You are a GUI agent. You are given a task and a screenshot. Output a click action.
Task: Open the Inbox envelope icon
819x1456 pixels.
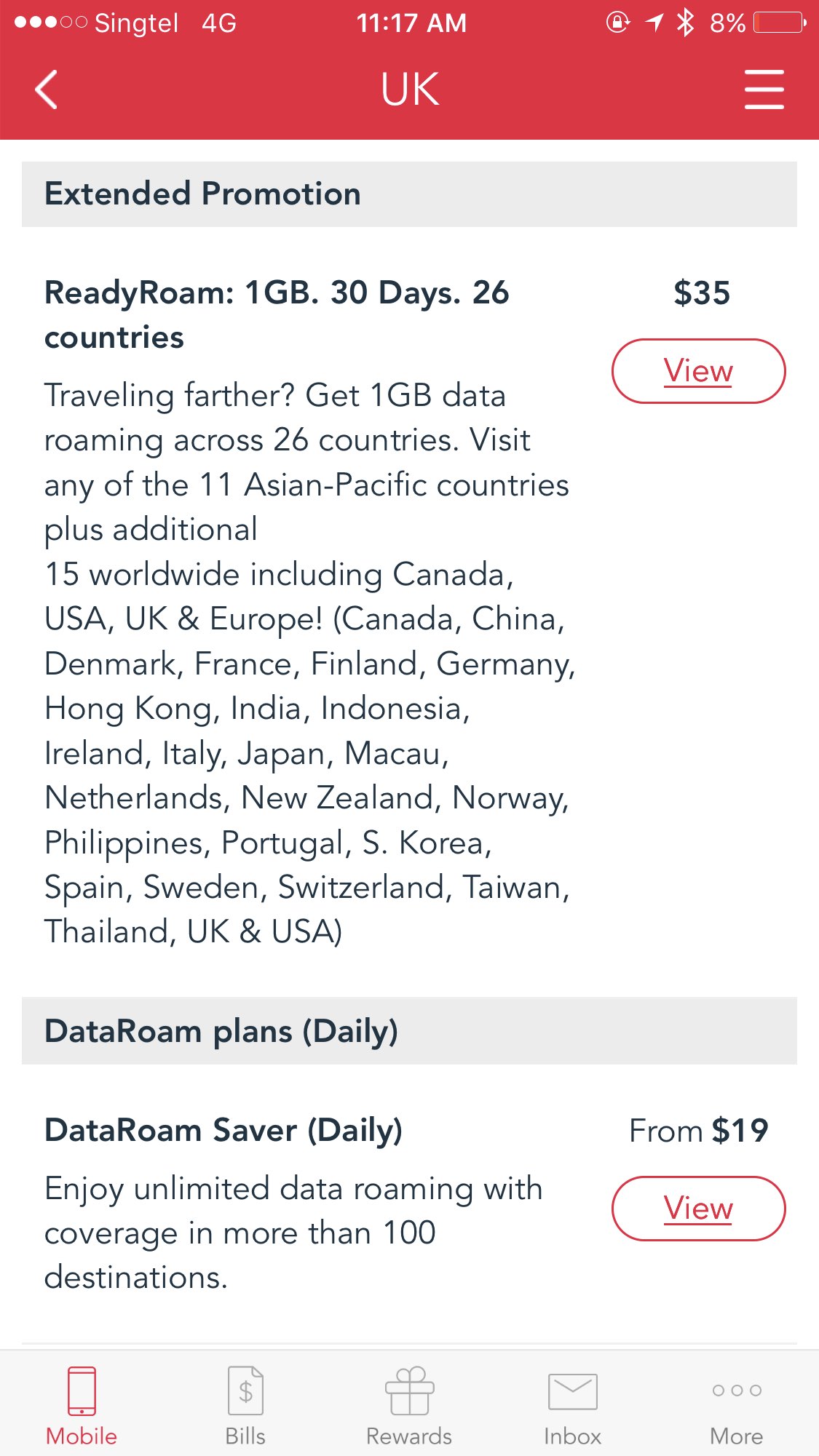coord(572,1391)
